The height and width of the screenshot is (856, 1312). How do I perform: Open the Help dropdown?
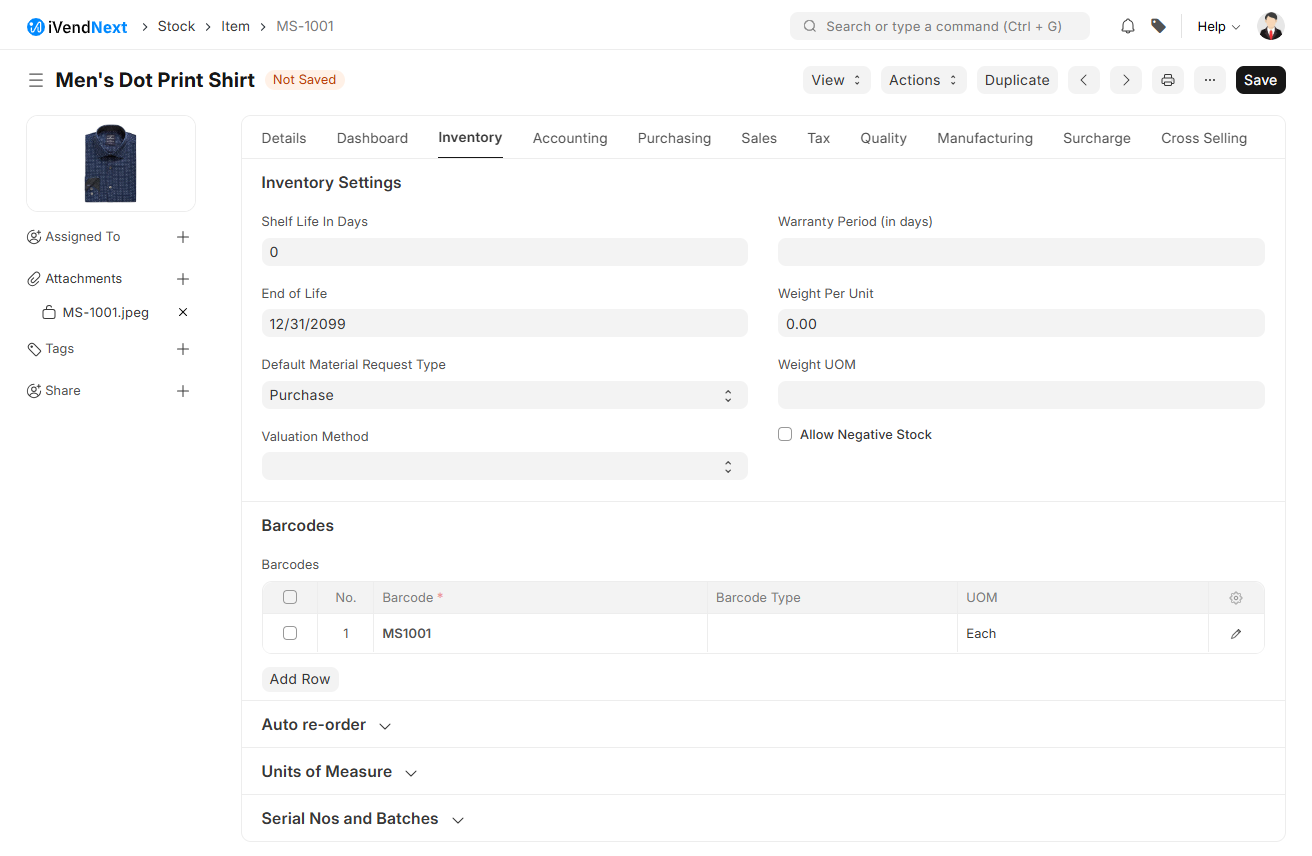pos(1219,27)
